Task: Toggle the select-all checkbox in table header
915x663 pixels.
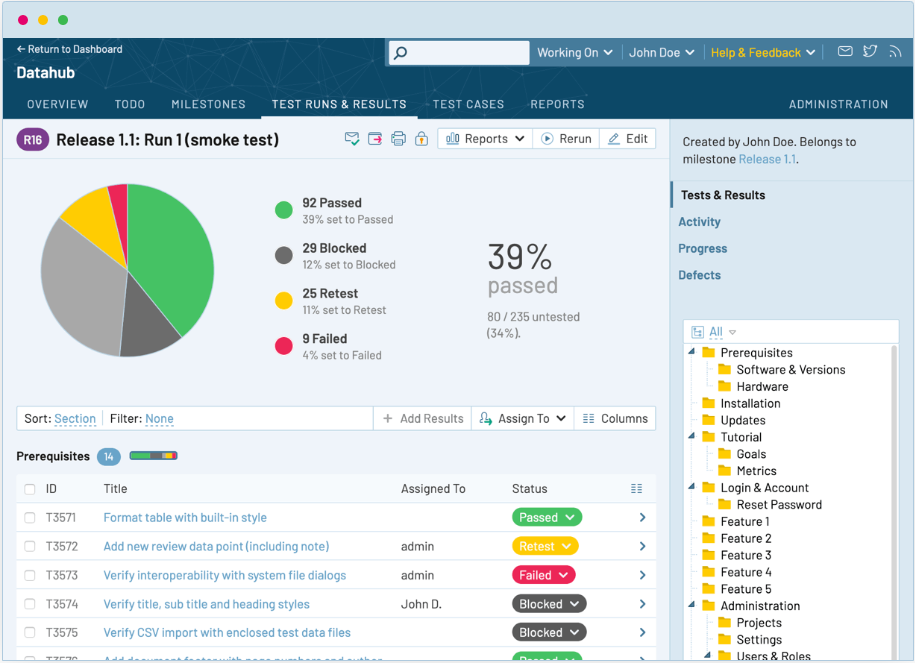Action: pos(30,489)
